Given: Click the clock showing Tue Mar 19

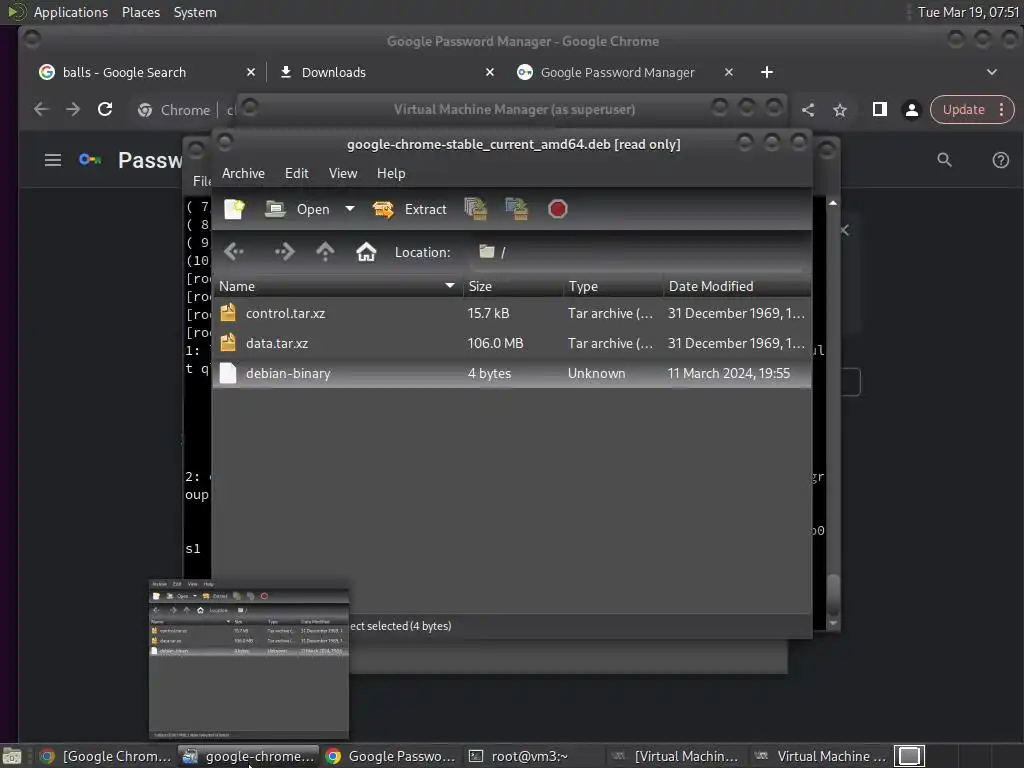Looking at the screenshot, I should click(968, 12).
